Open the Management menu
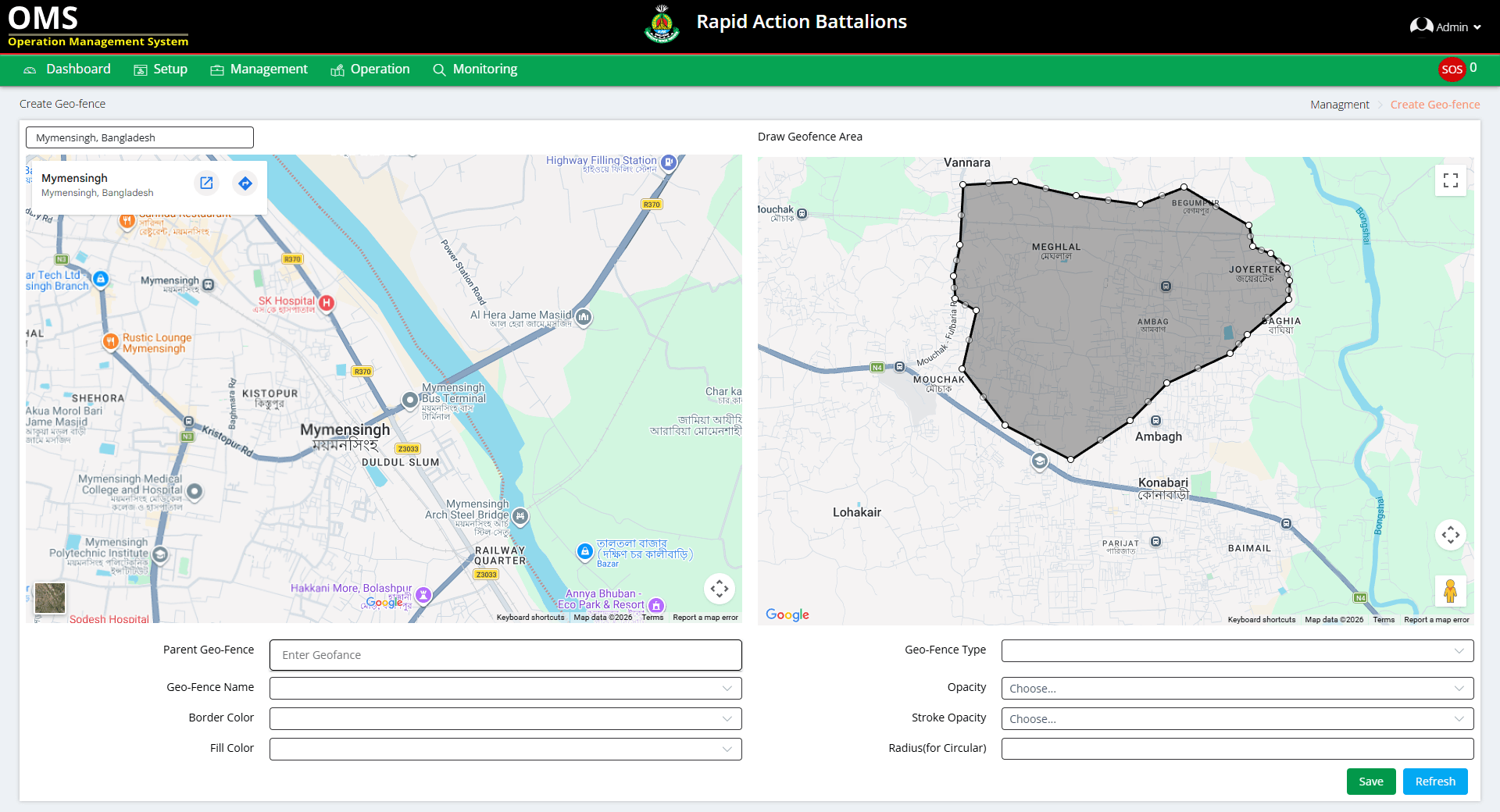 click(x=259, y=69)
